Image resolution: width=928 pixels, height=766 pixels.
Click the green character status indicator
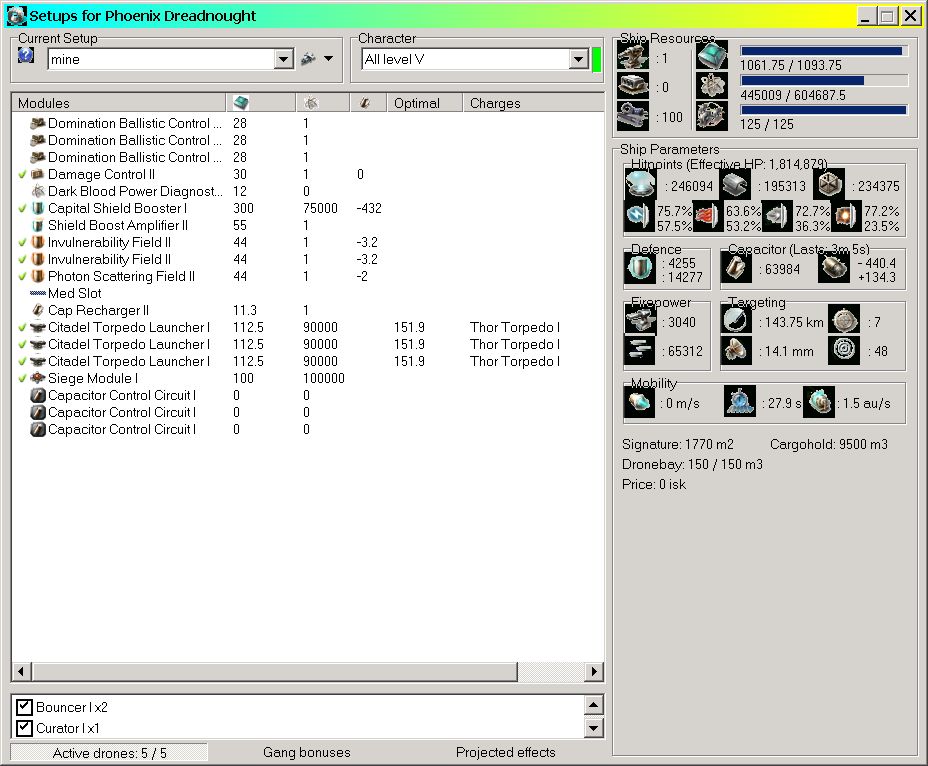click(x=597, y=59)
